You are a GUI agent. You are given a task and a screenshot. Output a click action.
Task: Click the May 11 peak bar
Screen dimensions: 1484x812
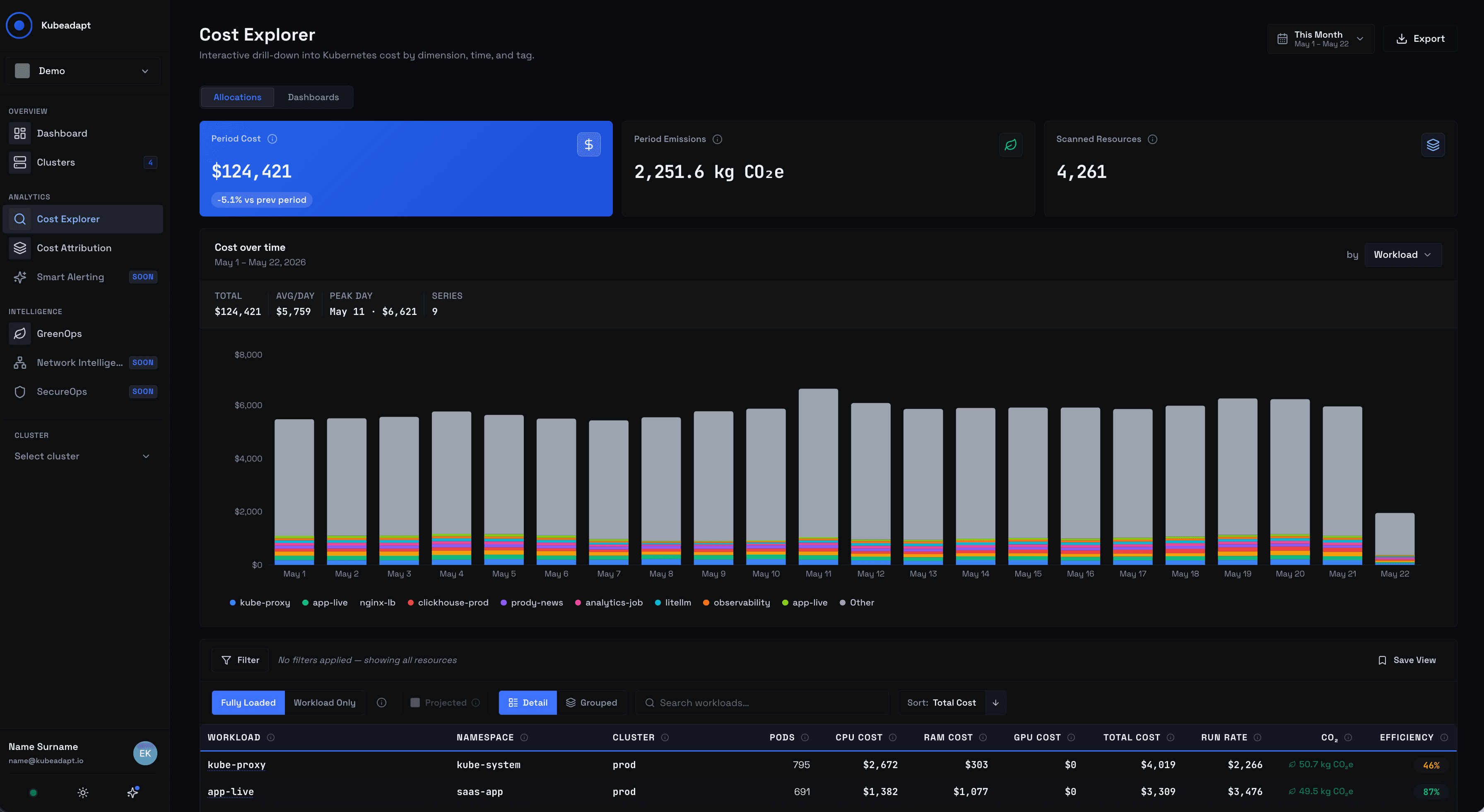tap(818, 476)
